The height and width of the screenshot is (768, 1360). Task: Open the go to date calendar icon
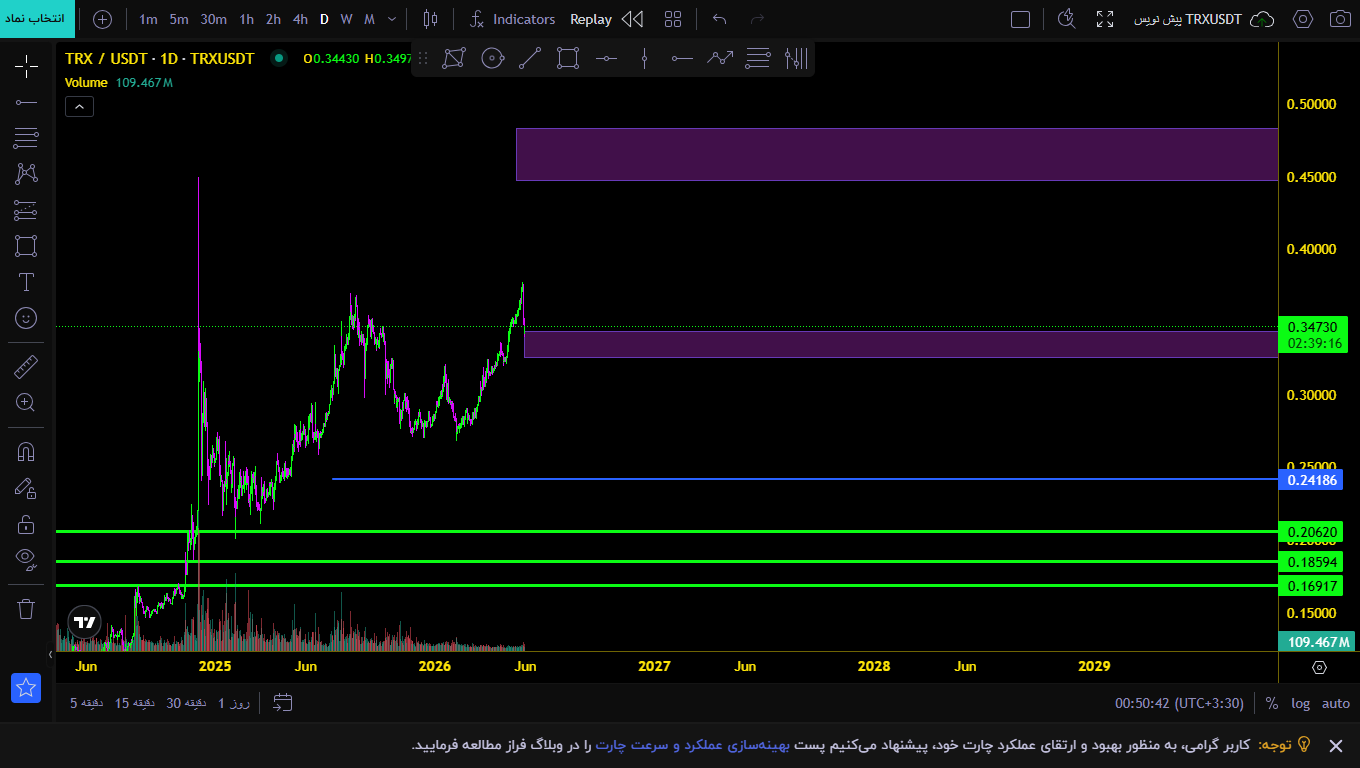[283, 703]
